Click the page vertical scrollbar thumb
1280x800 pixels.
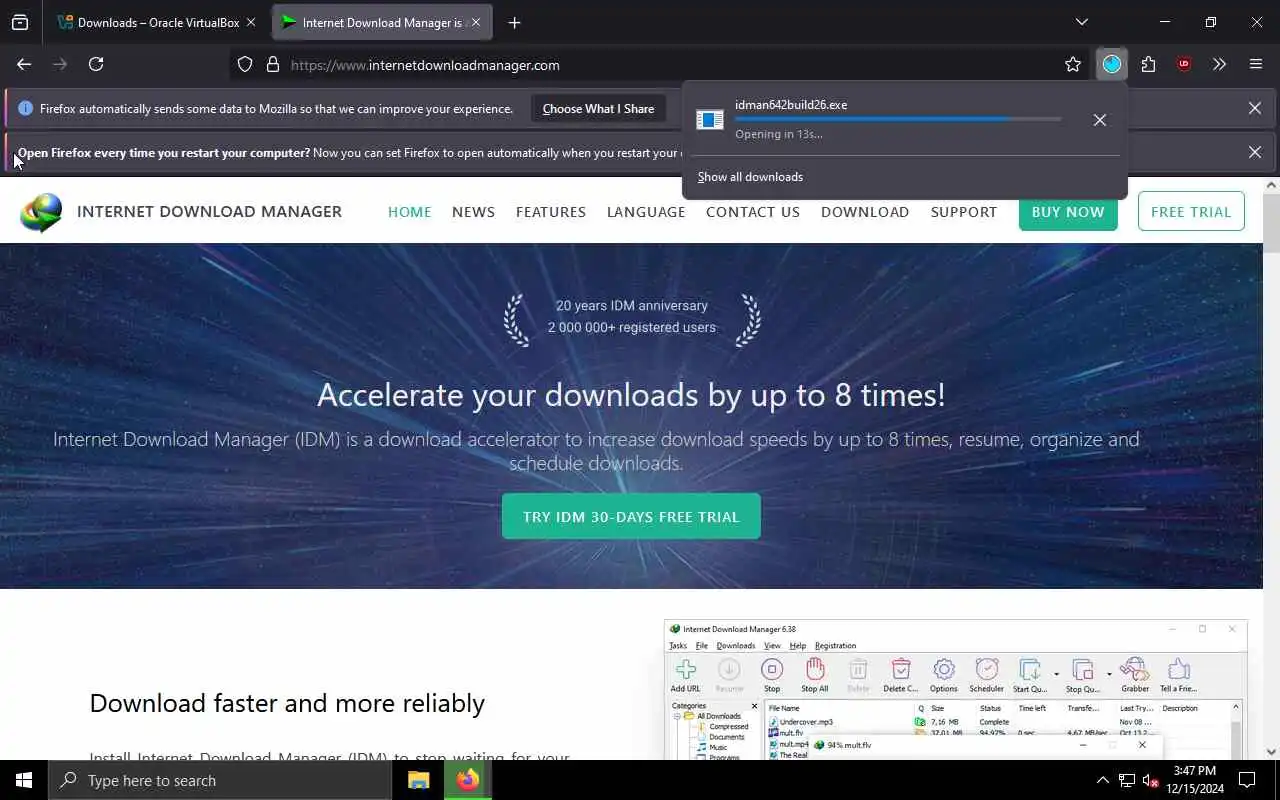click(x=1271, y=222)
